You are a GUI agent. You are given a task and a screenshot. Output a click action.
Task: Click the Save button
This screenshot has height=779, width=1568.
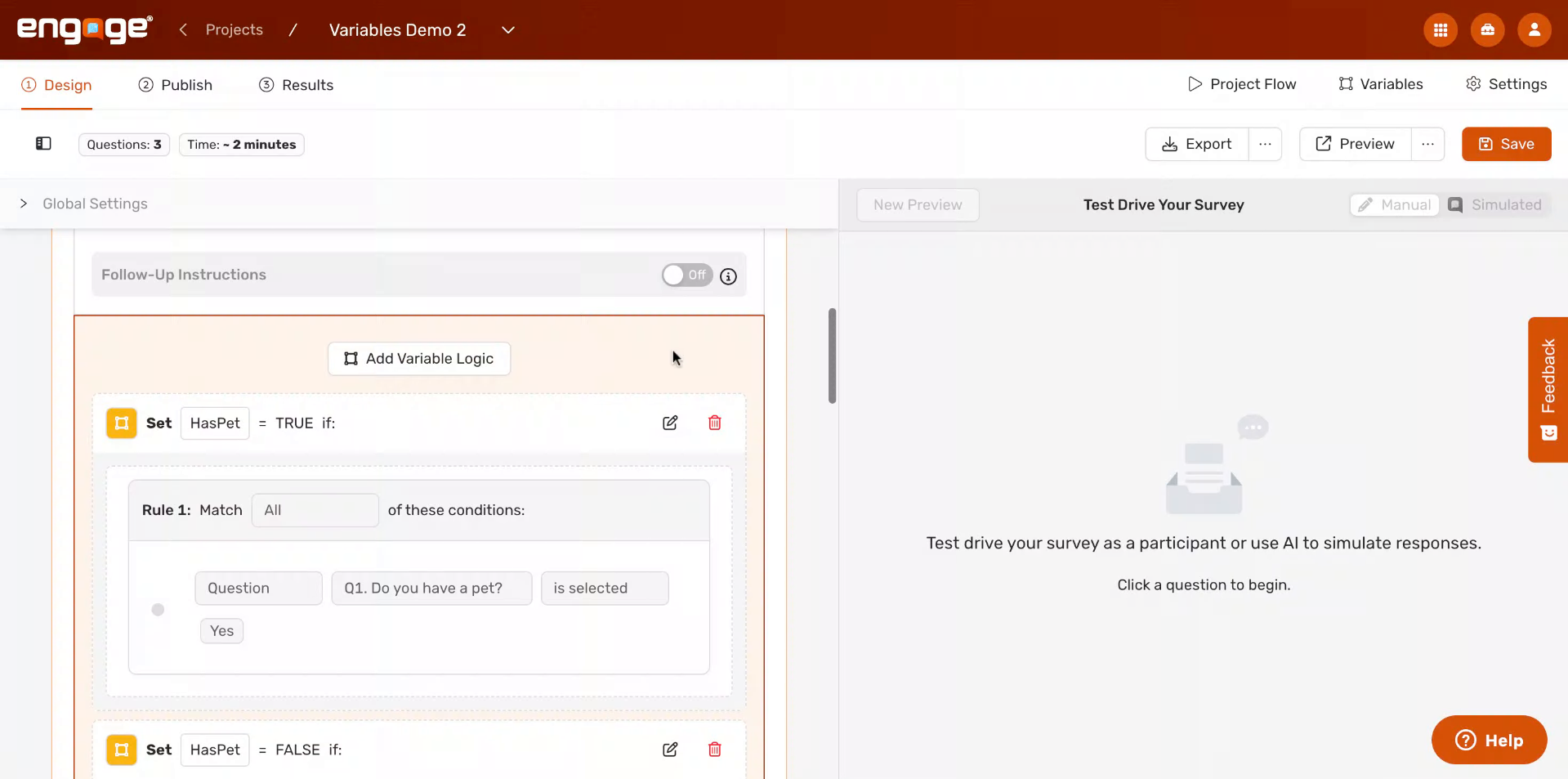1506,144
